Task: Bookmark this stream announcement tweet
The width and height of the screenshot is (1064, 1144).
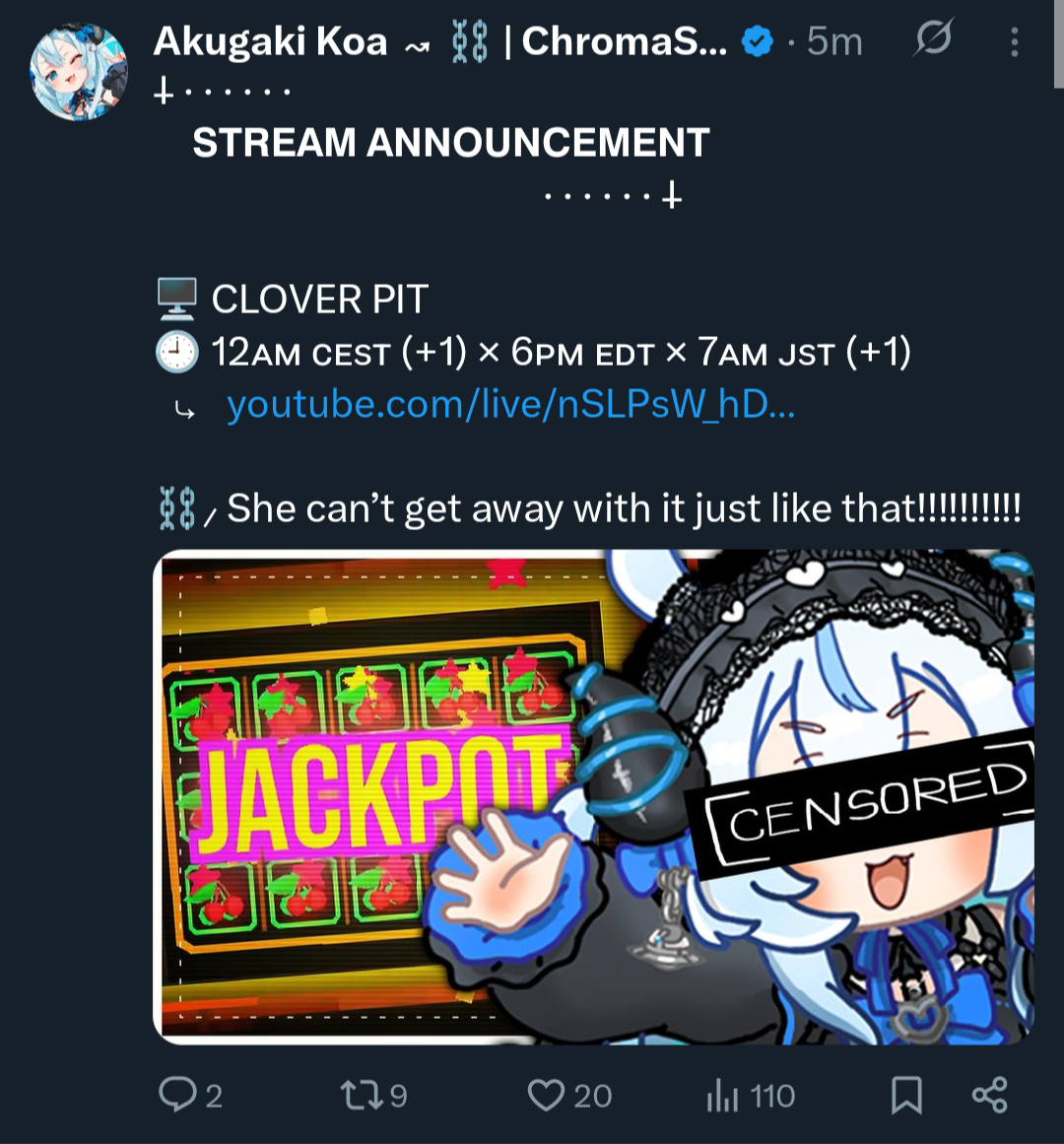Action: tap(906, 1095)
